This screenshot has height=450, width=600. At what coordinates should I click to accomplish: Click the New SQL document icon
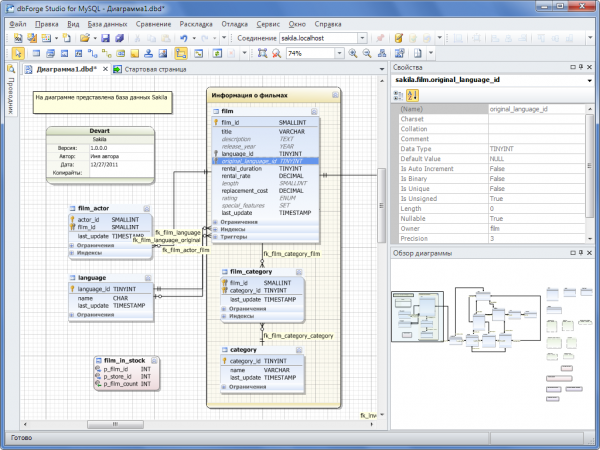18,38
